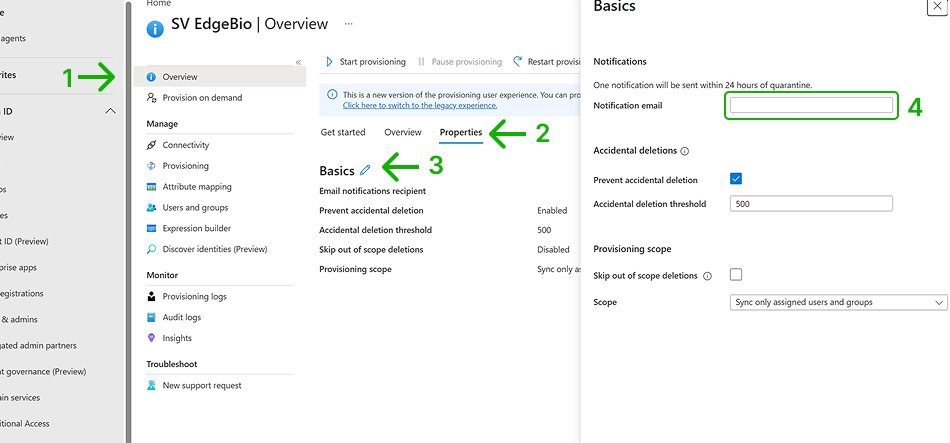Open the Scope dropdown

839,302
